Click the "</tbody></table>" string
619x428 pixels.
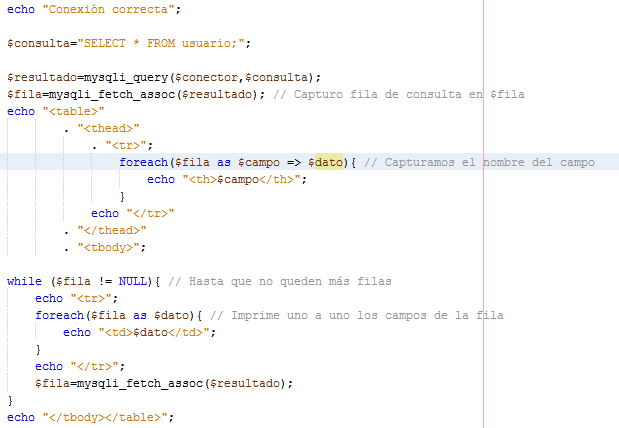pos(105,417)
